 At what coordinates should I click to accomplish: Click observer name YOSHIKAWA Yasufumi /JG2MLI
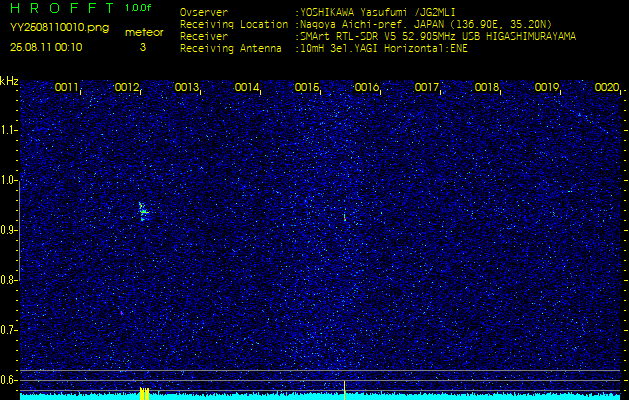377,13
